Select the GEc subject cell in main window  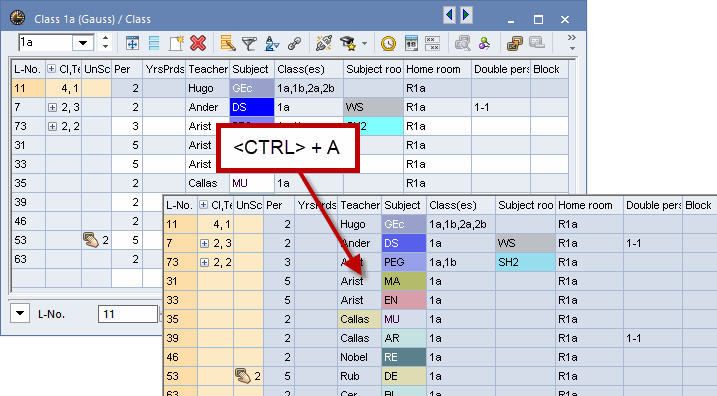[251, 88]
